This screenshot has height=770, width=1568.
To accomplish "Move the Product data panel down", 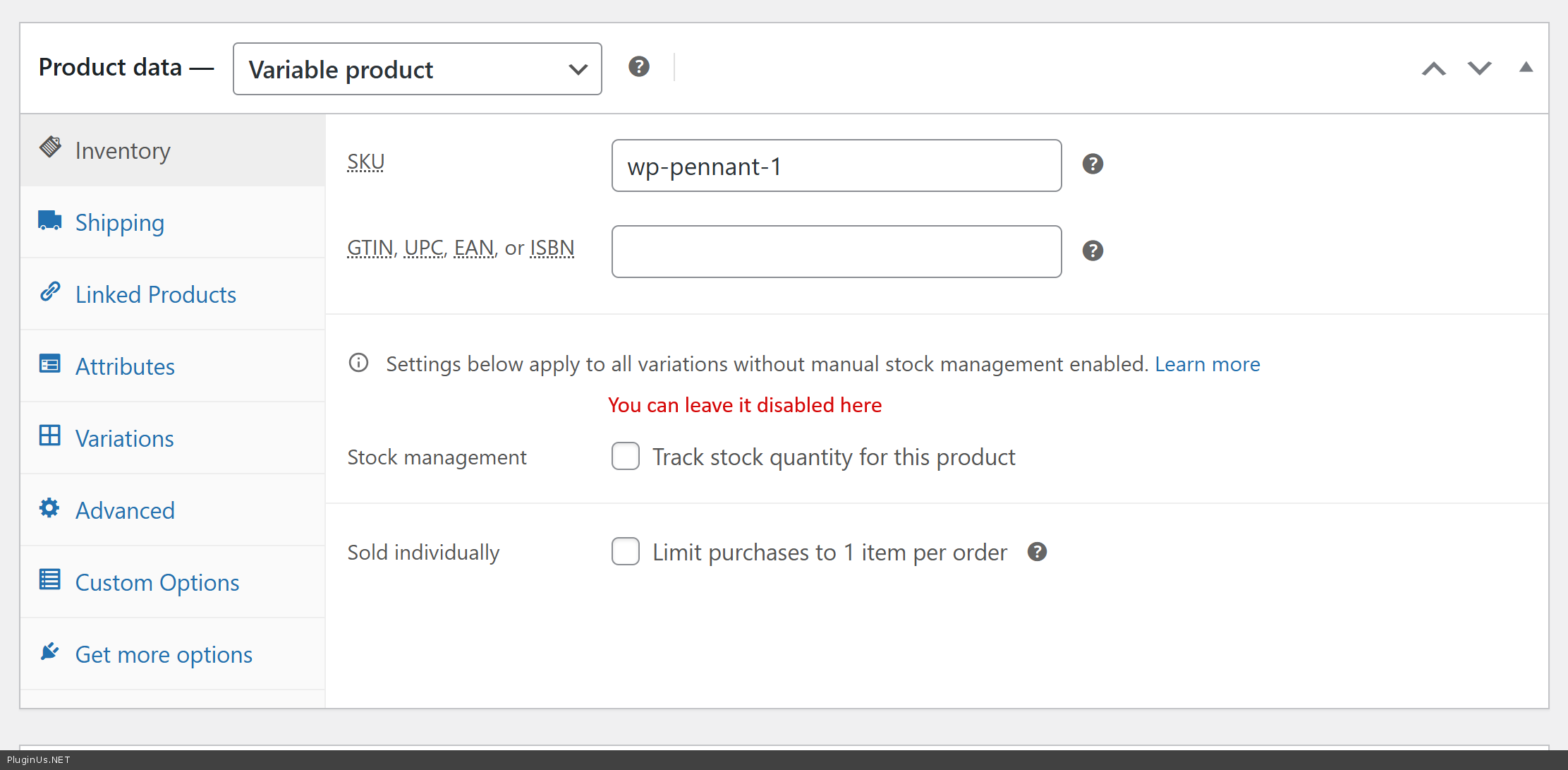I will point(1479,68).
